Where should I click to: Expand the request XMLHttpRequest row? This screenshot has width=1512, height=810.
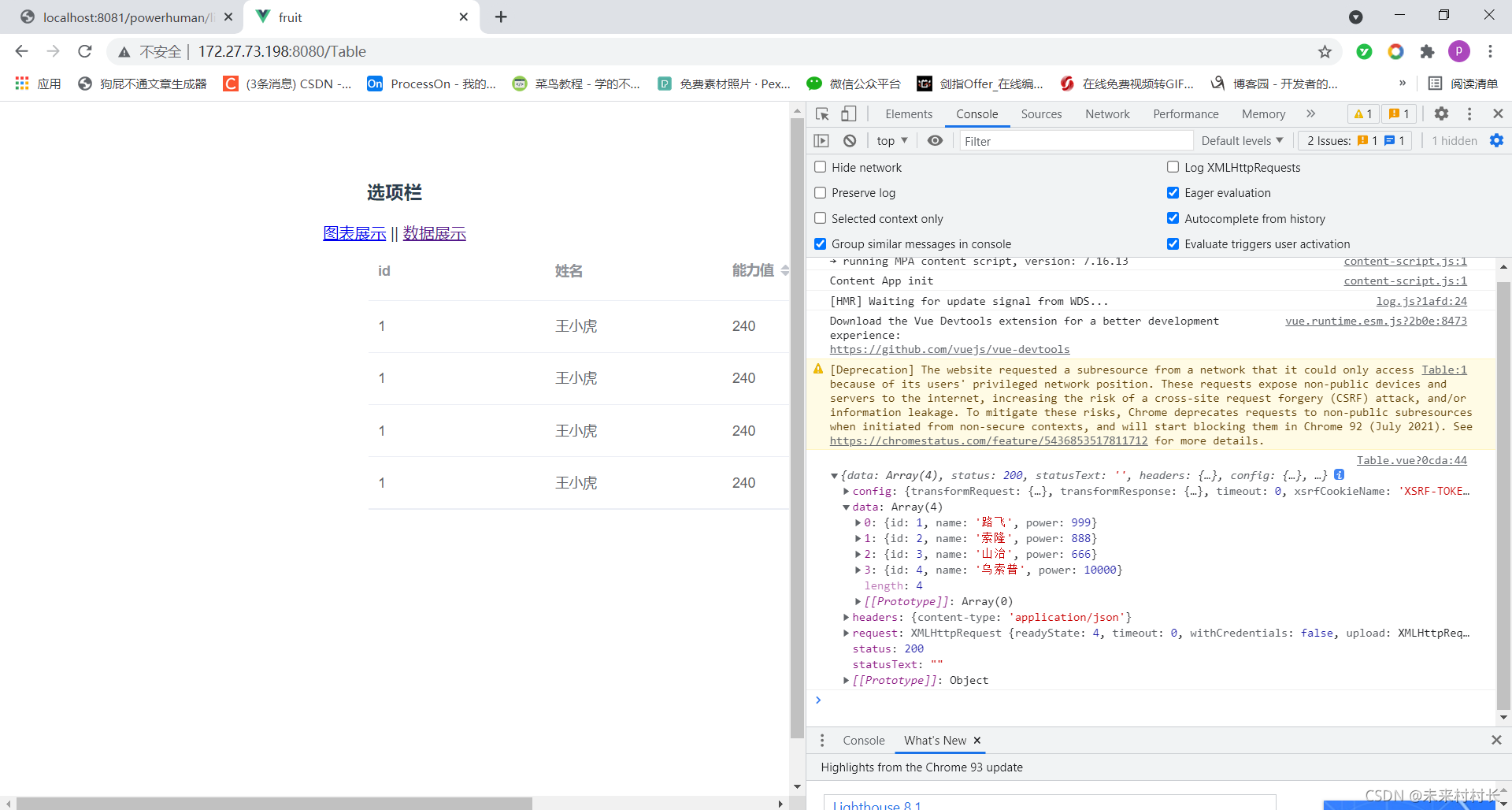tap(847, 634)
